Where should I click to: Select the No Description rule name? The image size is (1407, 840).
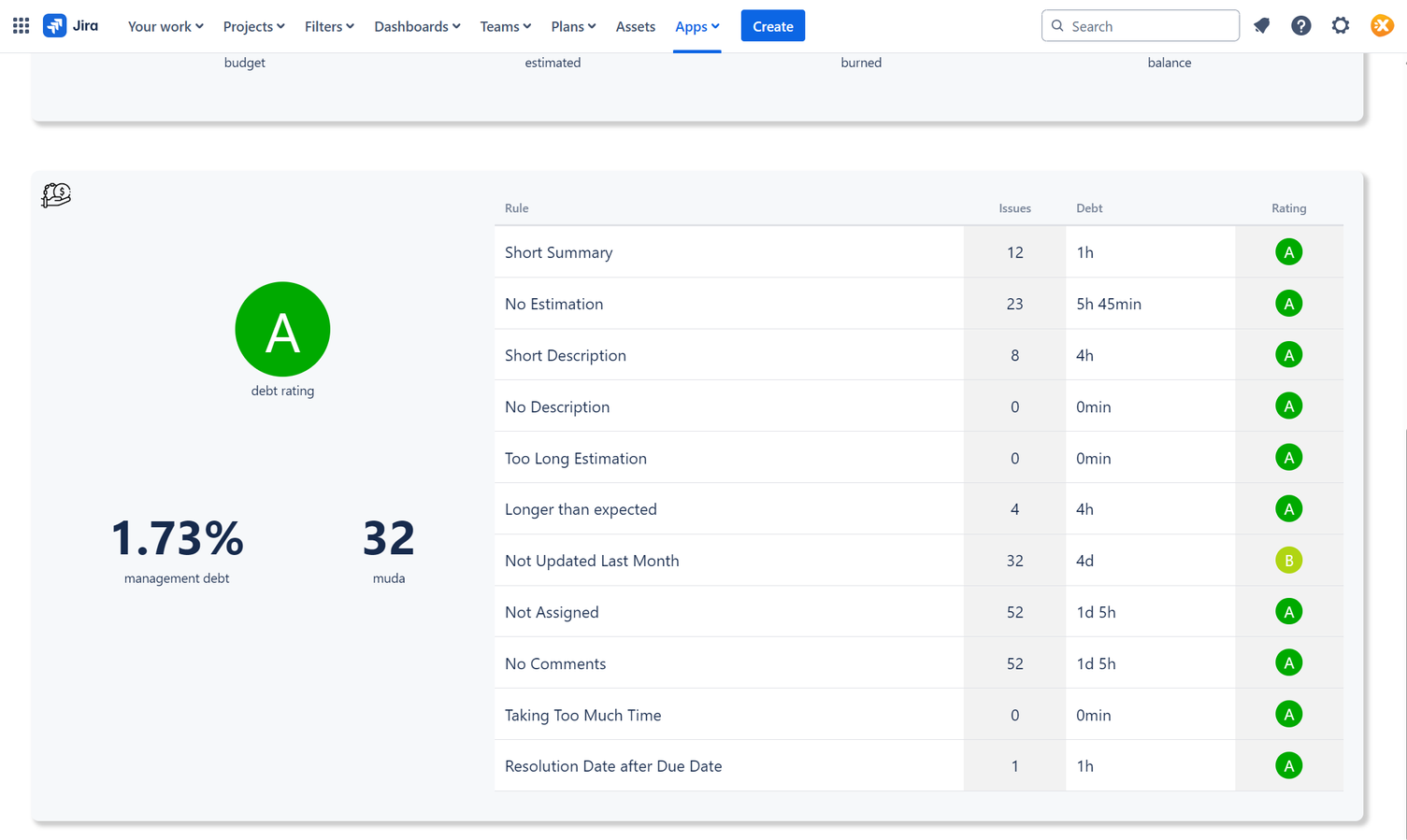point(557,406)
